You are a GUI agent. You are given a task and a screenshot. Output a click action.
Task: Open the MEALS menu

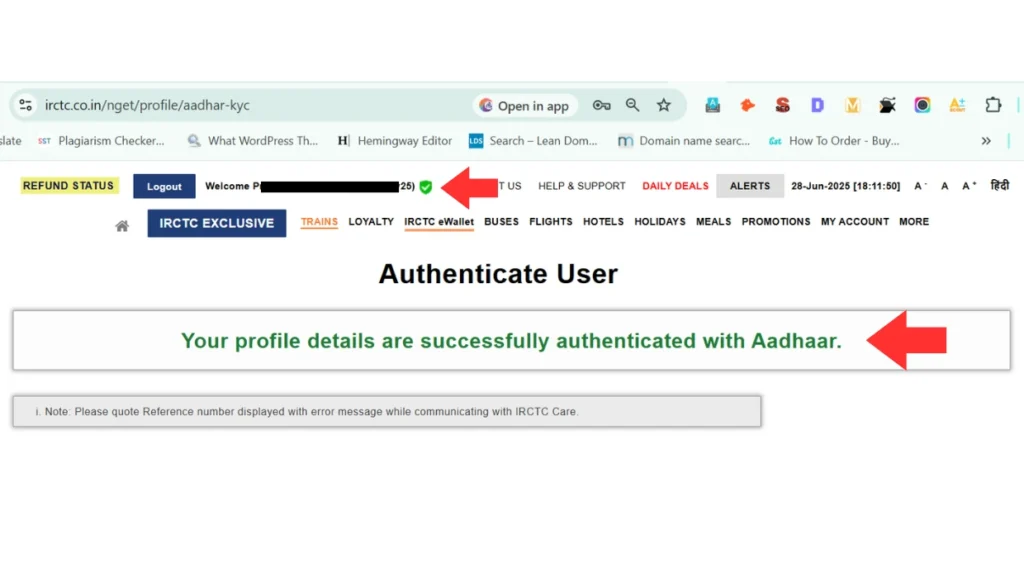coord(713,222)
